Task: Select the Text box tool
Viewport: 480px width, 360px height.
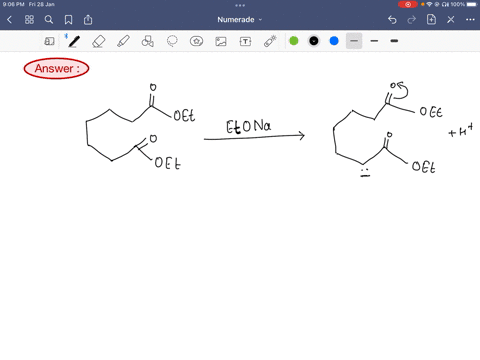Action: point(245,41)
